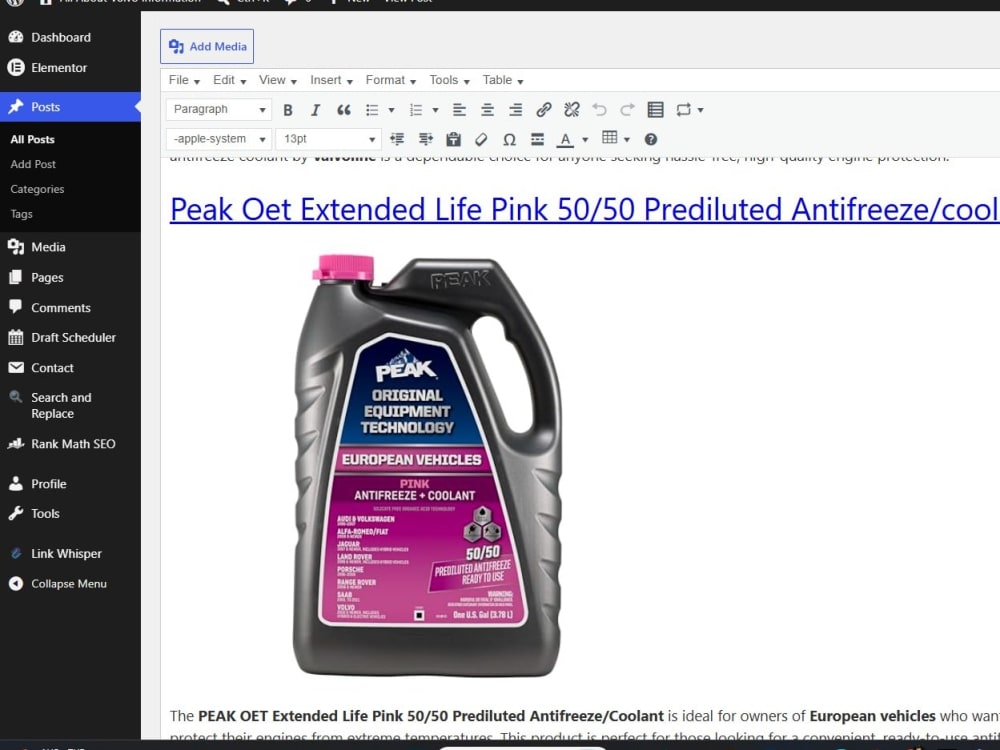Open Elementor from the sidebar
Viewport: 1000px width, 750px height.
pos(59,67)
